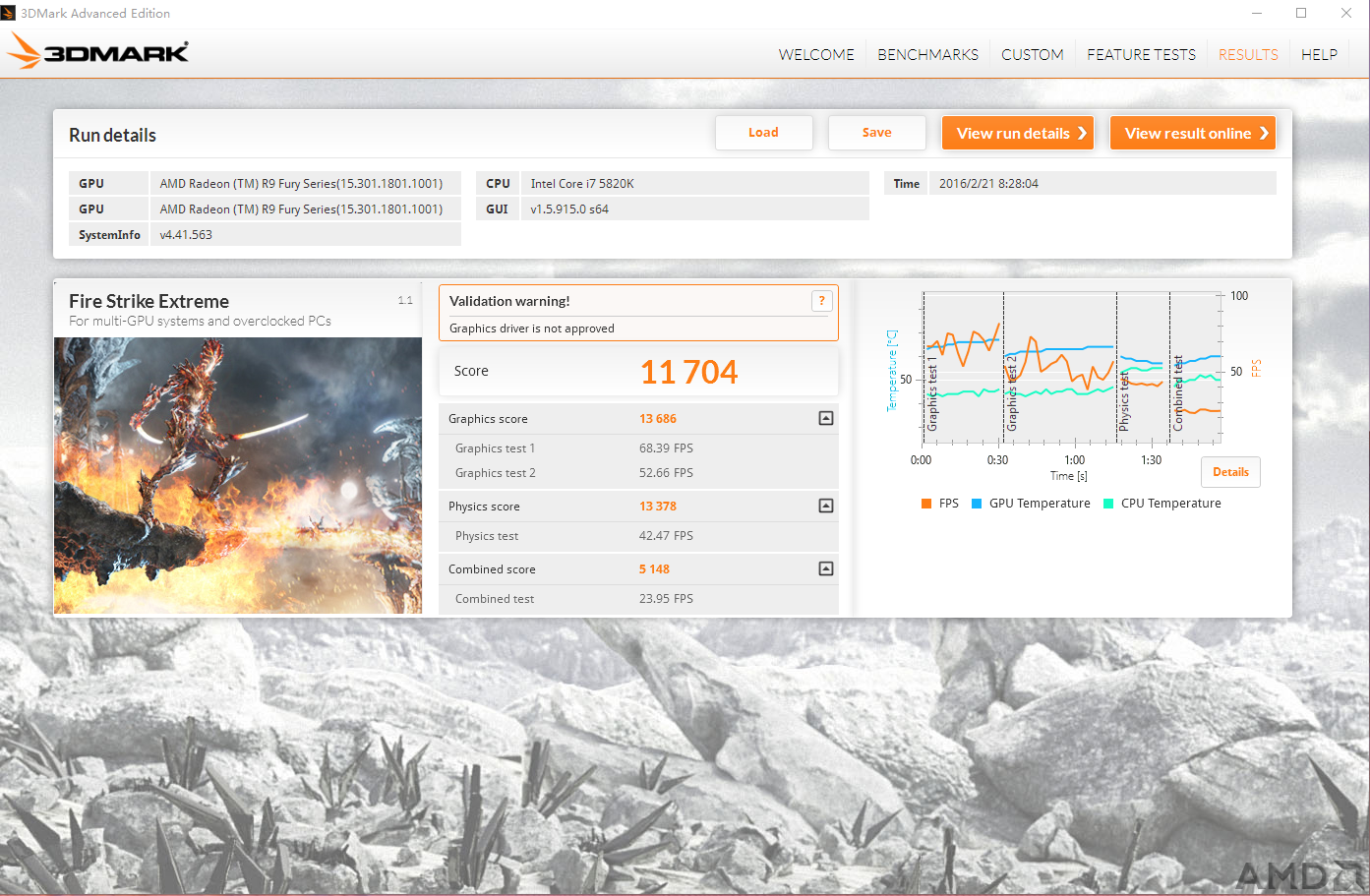Click the Load button
Viewport: 1370px width, 896px height.
point(764,133)
